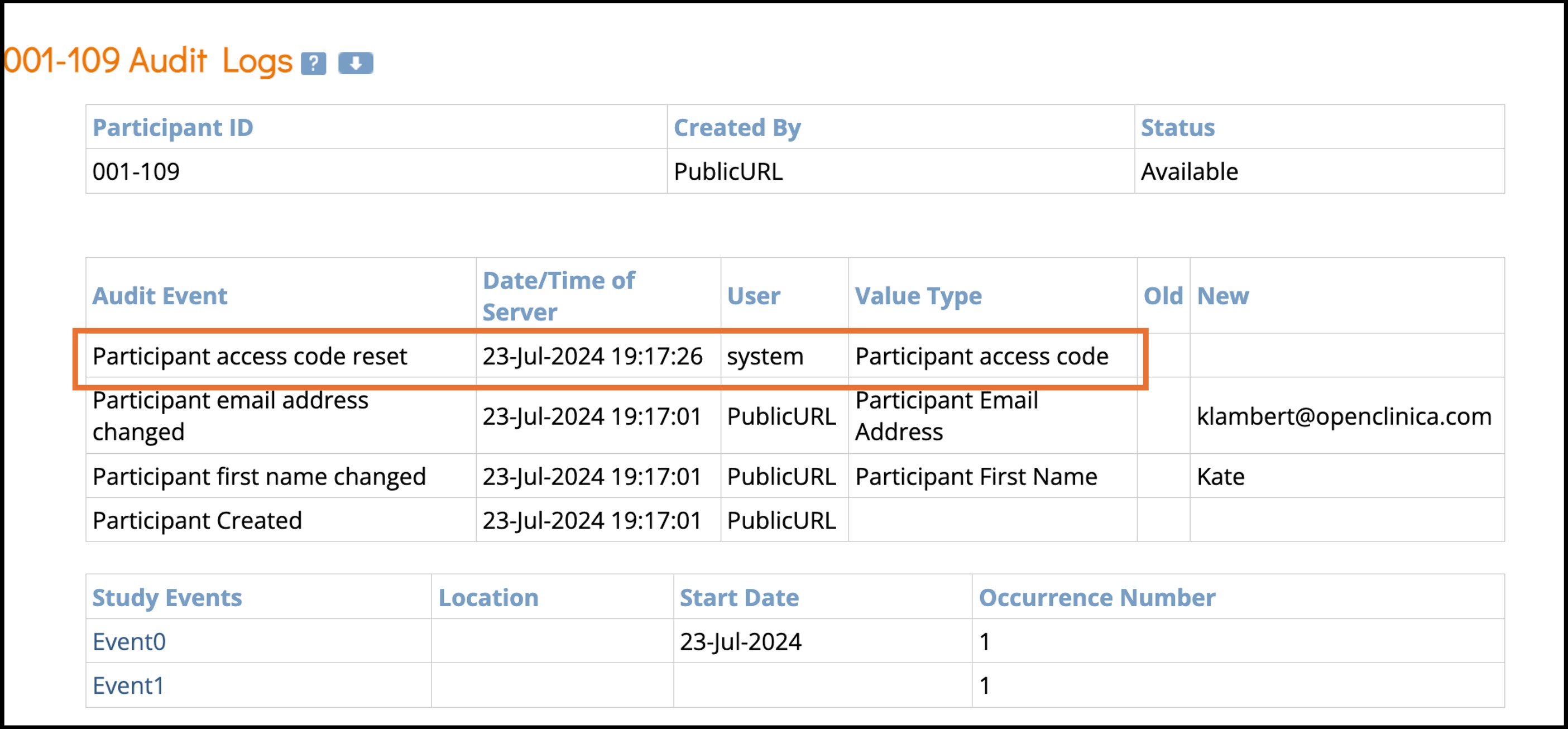Click the Participant first name changed event
The image size is (1568, 729).
(260, 477)
